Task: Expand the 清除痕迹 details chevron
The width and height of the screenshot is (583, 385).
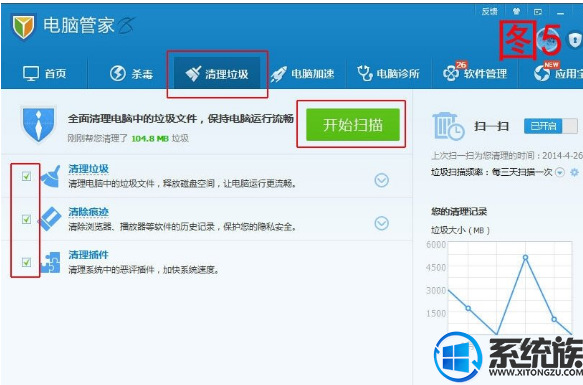Action: pyautogui.click(x=381, y=223)
